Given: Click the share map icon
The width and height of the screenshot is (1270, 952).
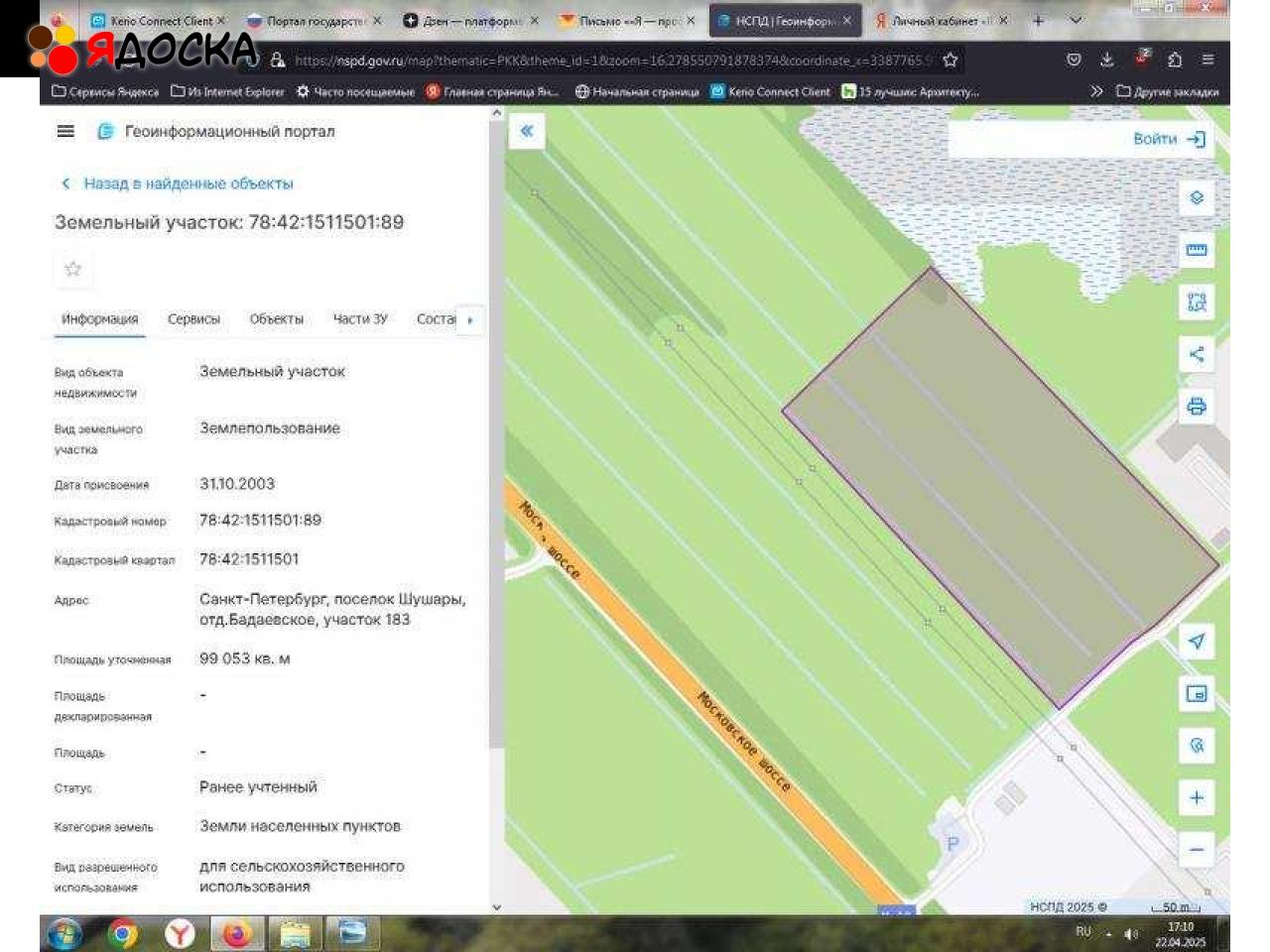Looking at the screenshot, I should pyautogui.click(x=1197, y=354).
